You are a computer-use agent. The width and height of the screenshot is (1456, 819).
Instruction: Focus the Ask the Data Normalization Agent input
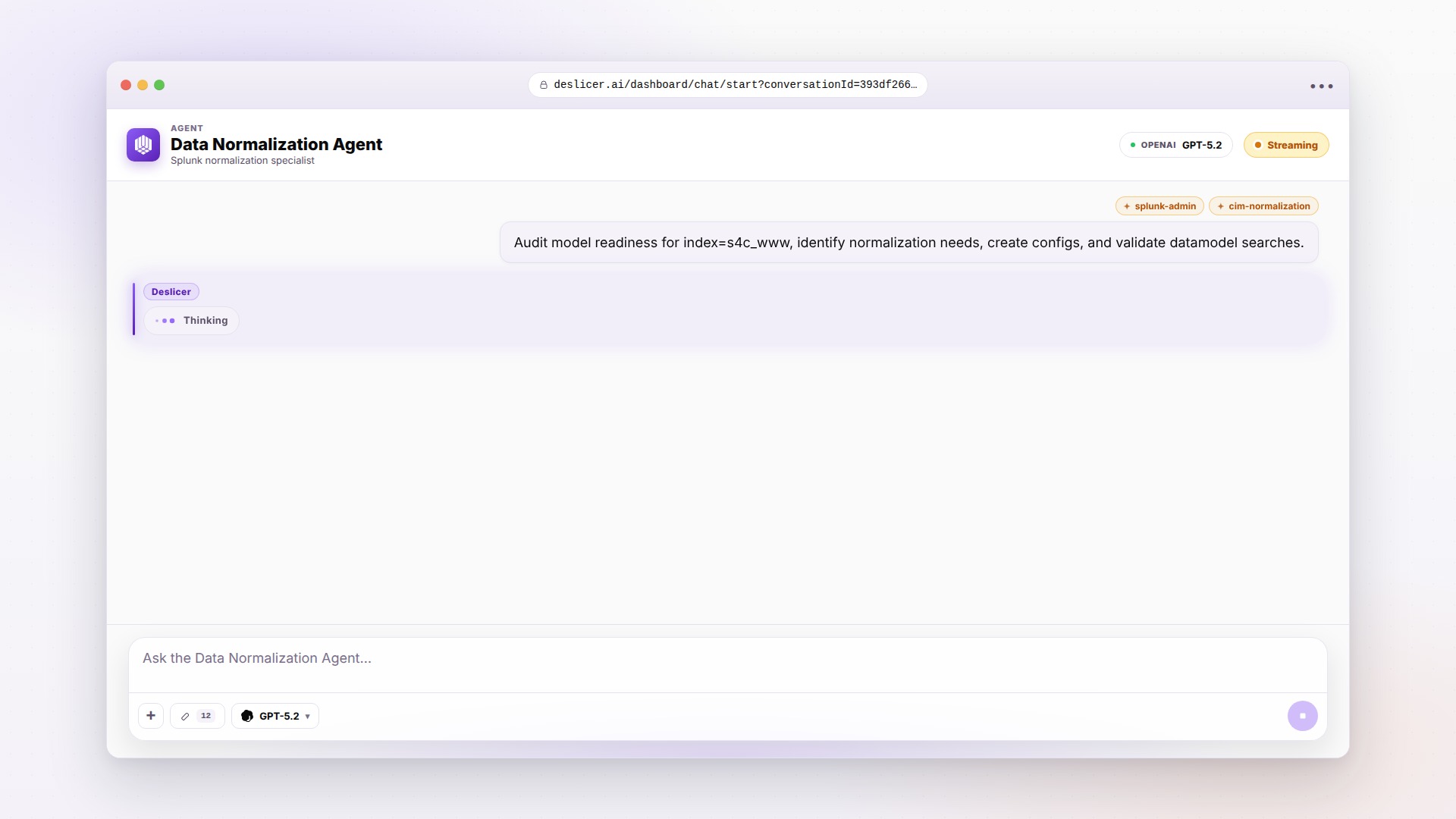(x=728, y=665)
